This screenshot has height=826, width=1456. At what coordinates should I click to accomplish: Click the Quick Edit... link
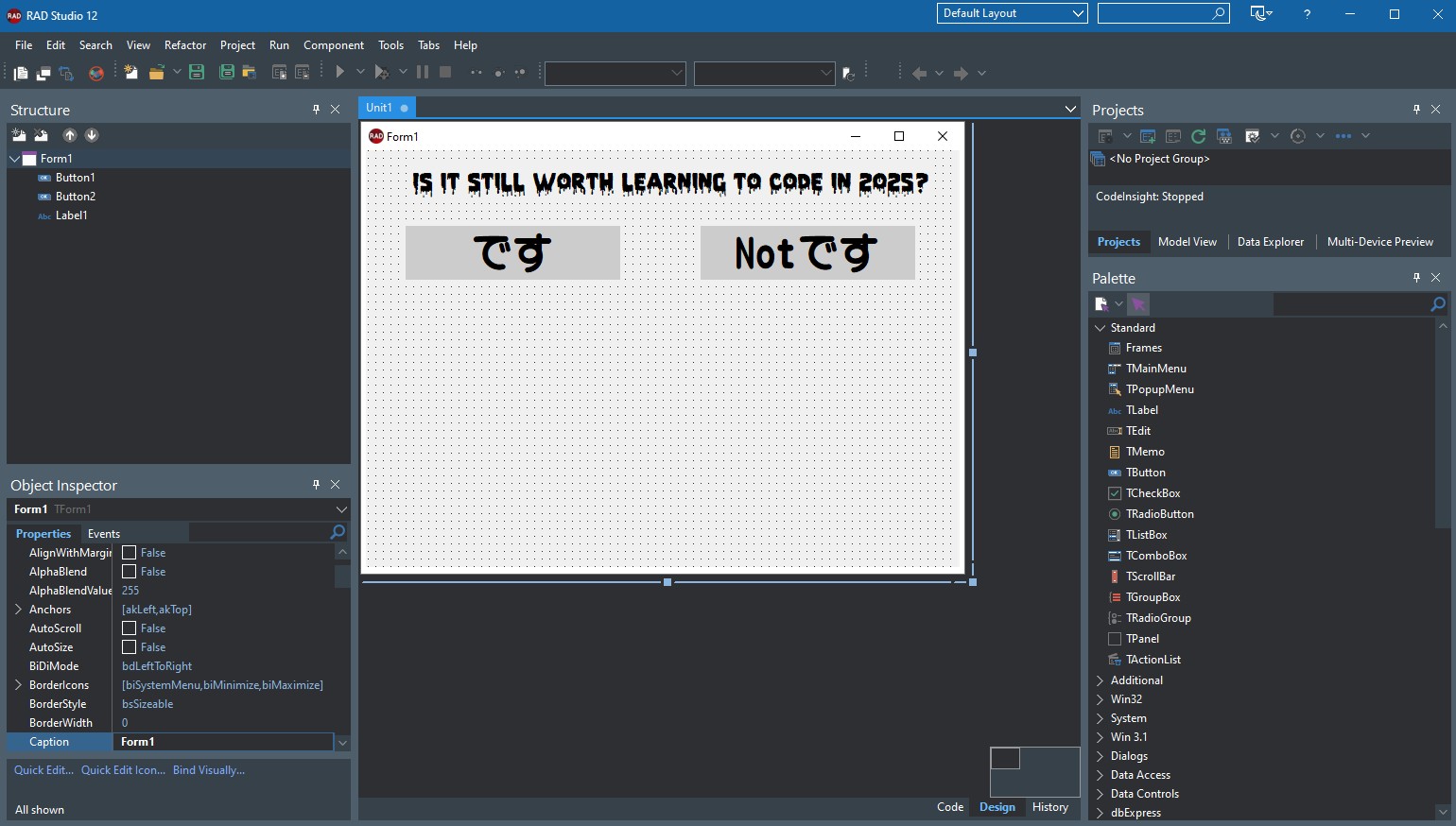pos(43,770)
